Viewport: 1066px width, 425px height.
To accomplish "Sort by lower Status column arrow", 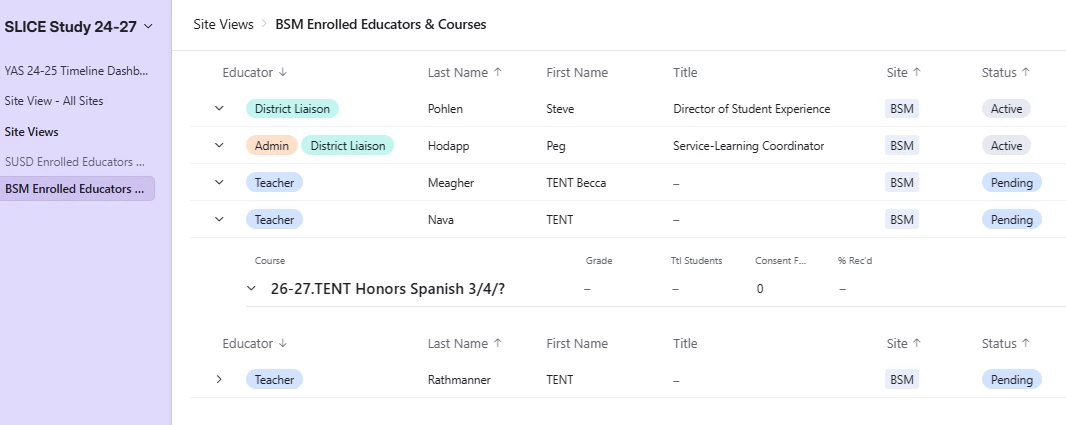I will pyautogui.click(x=1026, y=343).
